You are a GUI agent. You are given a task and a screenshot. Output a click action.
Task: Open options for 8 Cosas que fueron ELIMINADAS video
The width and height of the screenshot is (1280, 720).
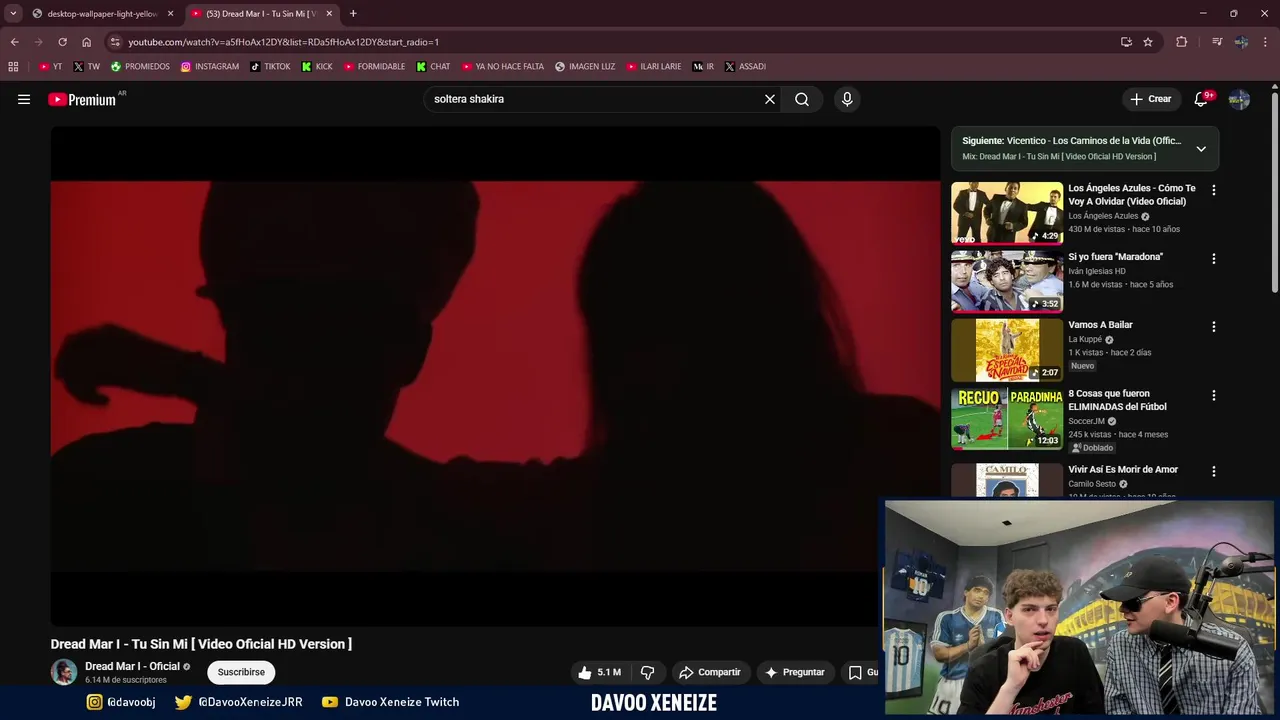[1214, 395]
